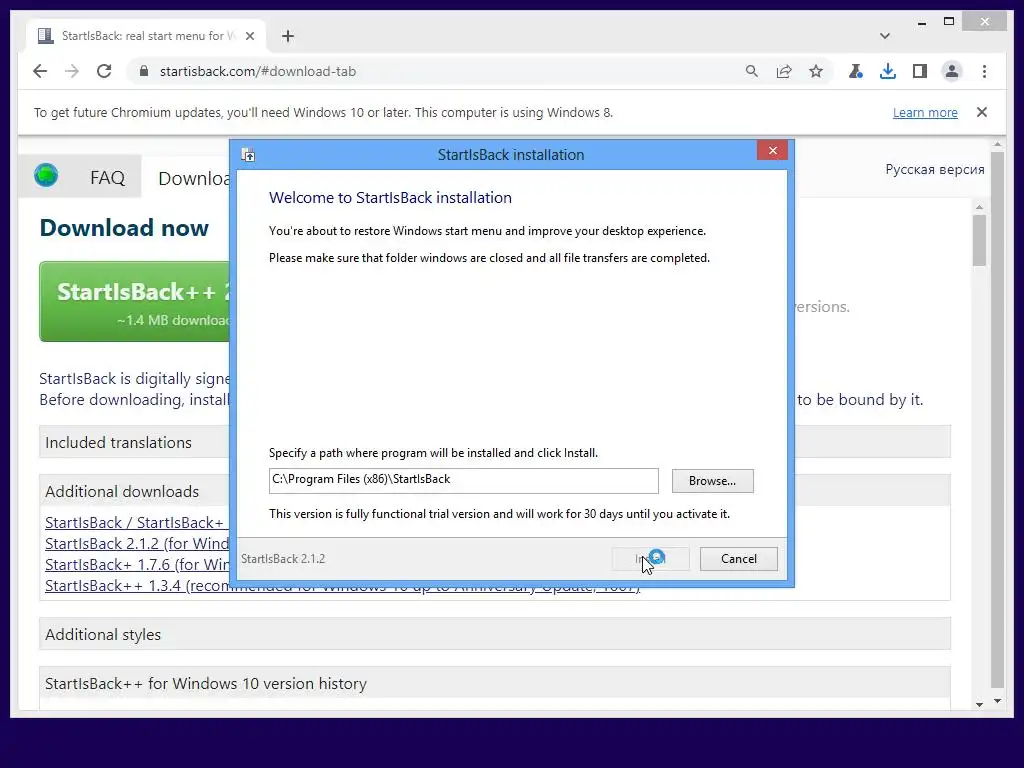Screen dimensions: 1024x768
Task: Click the page vertical scrollbar thumb
Action: tap(997, 420)
